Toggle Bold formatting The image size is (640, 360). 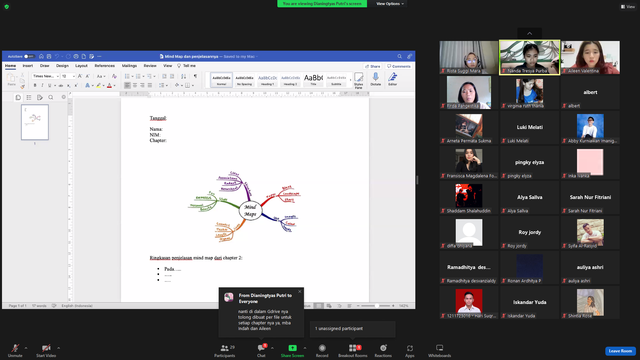point(35,85)
